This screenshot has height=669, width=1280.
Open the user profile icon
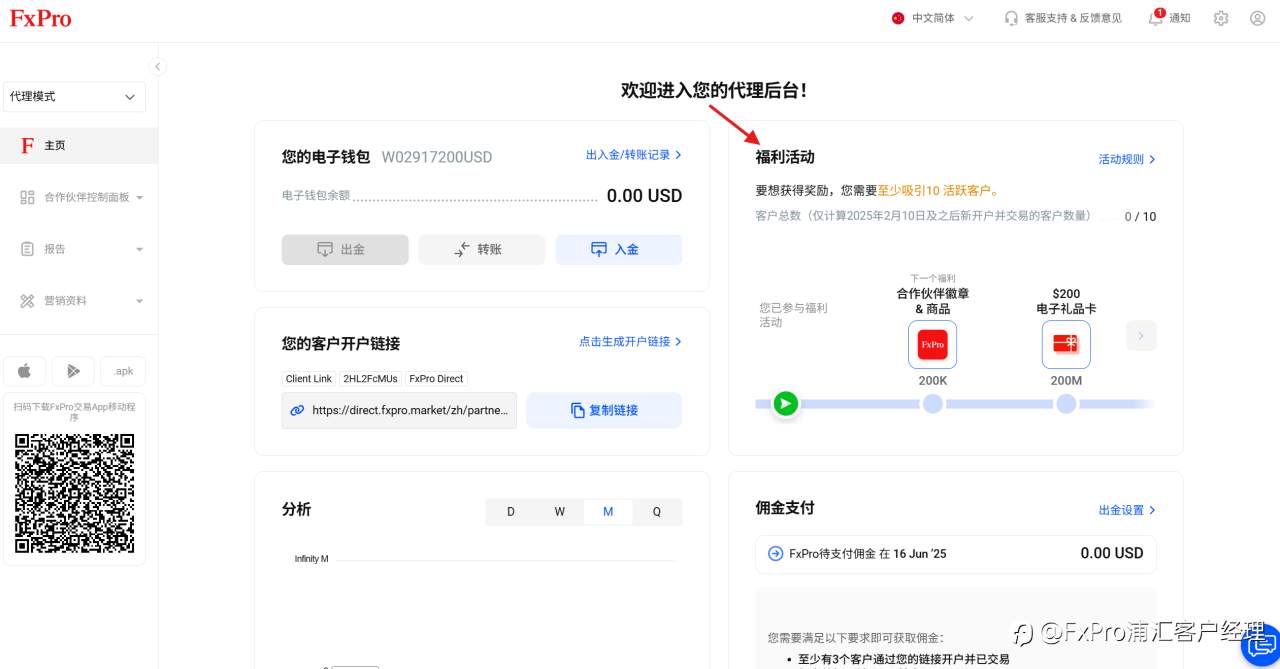[x=1258, y=18]
